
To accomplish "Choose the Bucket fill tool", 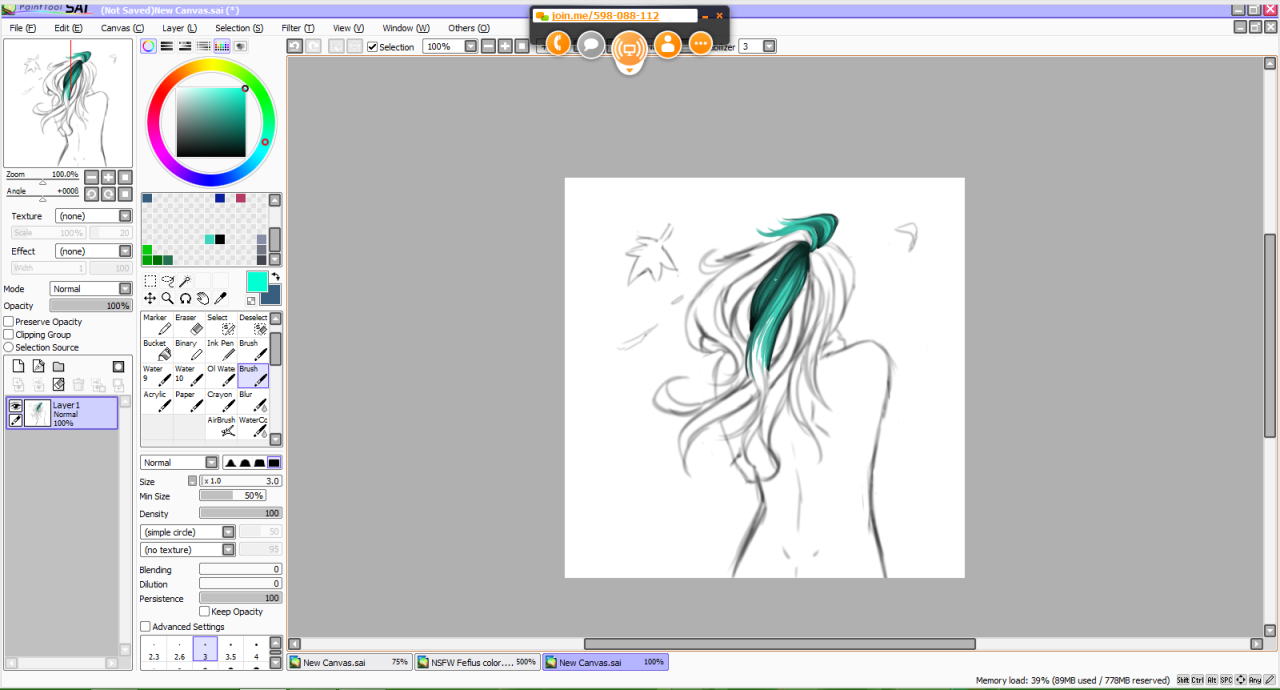I will coord(155,349).
